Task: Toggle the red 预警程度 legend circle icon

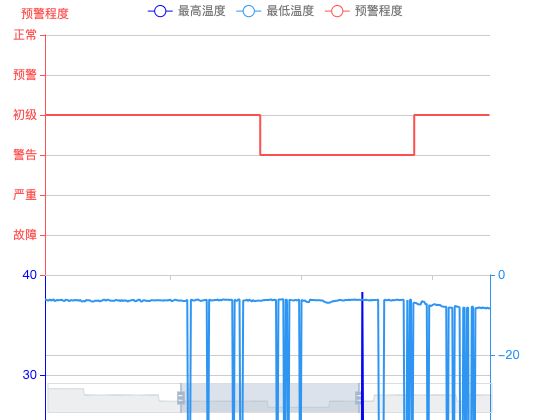Action: [x=337, y=11]
